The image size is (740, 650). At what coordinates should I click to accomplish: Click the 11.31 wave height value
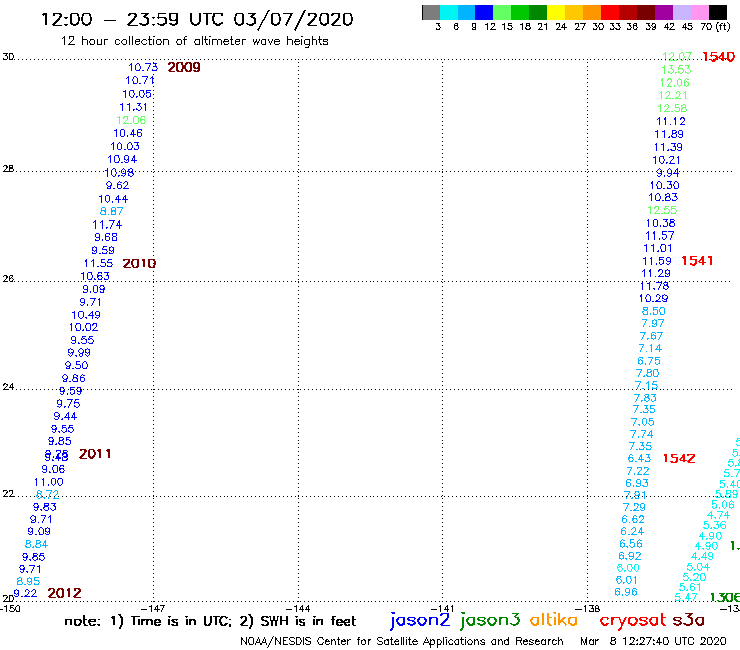coord(134,107)
